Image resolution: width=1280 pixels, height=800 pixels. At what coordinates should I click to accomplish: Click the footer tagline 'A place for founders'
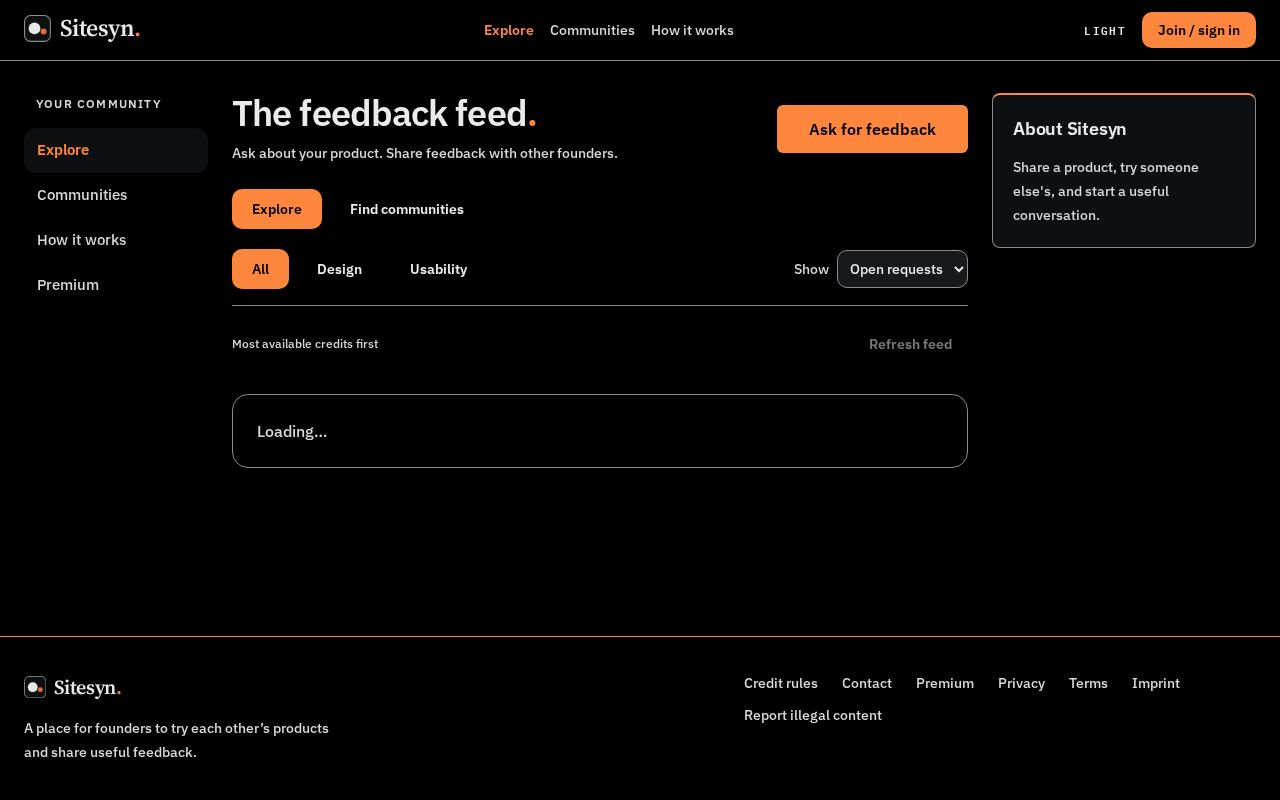click(x=176, y=740)
